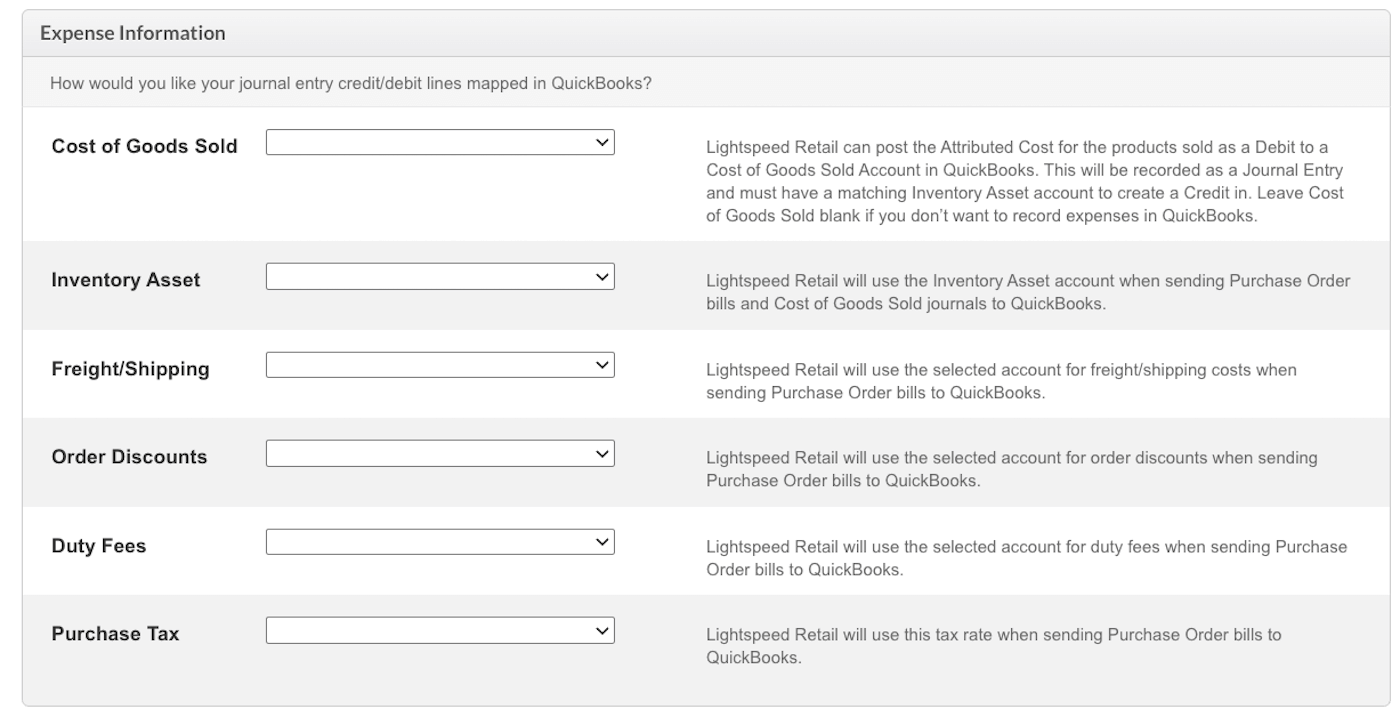
Task: Click the Order Discounts label
Action: [x=129, y=457]
